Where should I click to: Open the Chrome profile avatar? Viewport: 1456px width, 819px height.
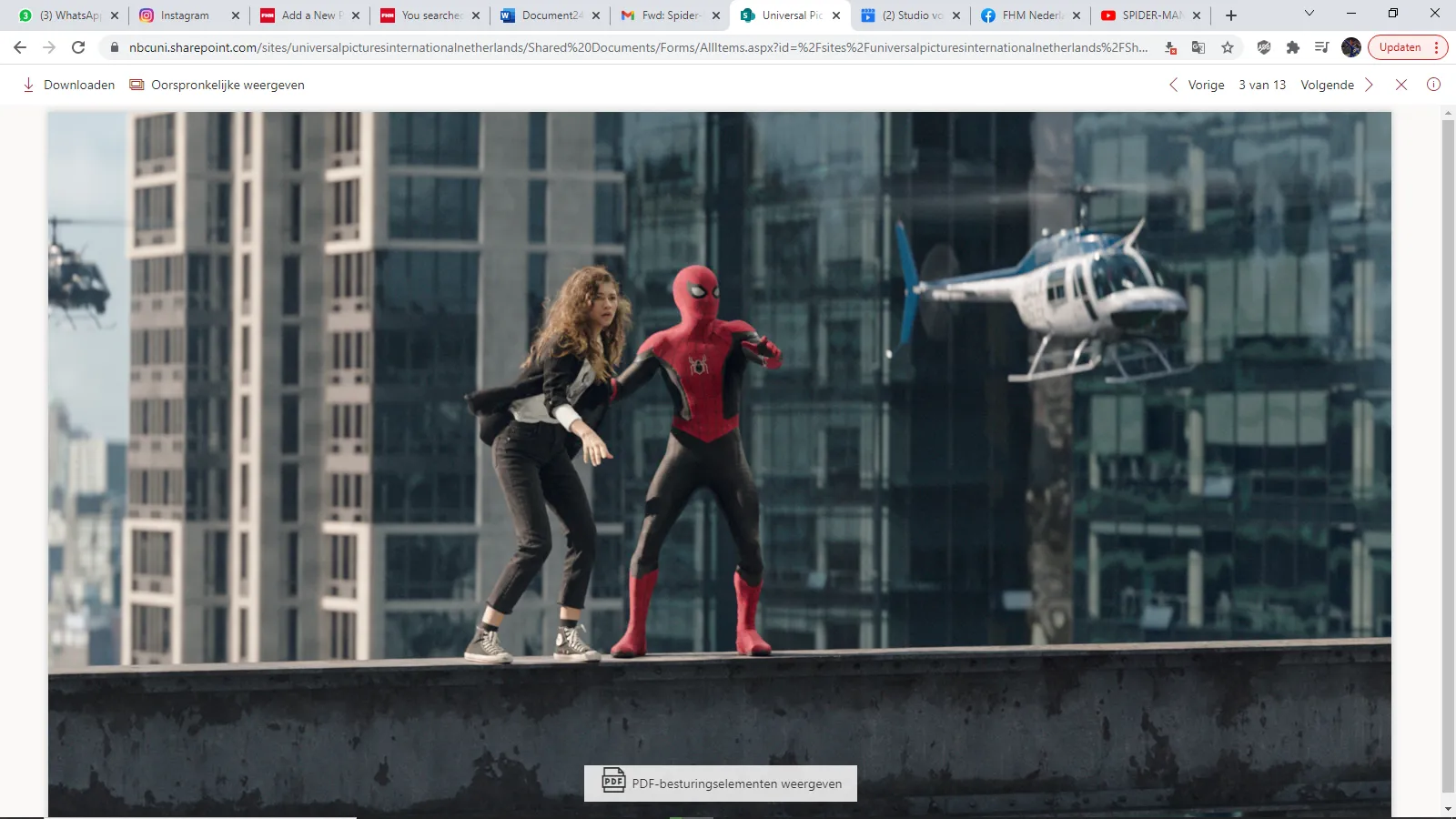coord(1351,47)
